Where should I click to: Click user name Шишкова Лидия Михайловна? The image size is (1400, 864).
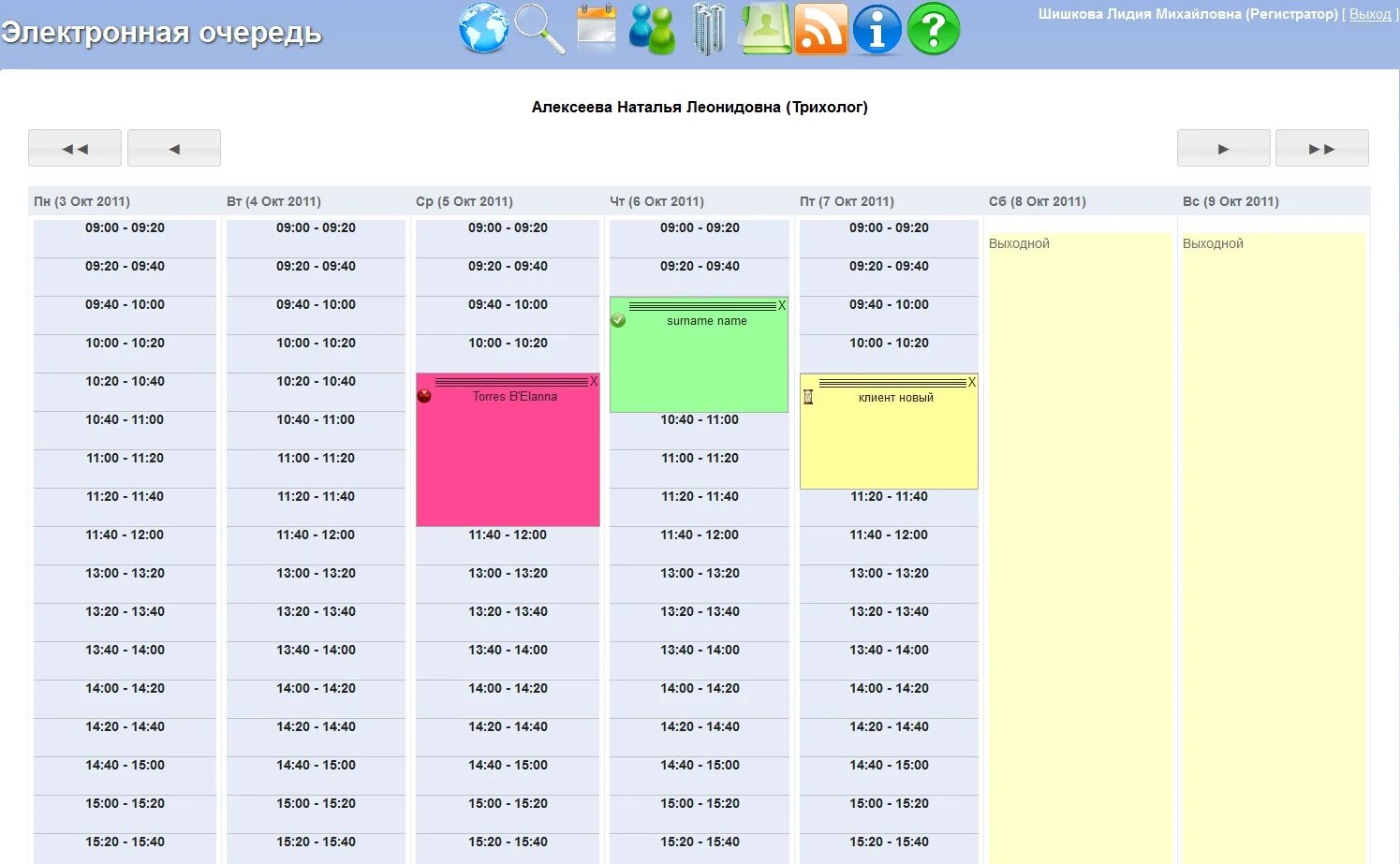(1140, 14)
